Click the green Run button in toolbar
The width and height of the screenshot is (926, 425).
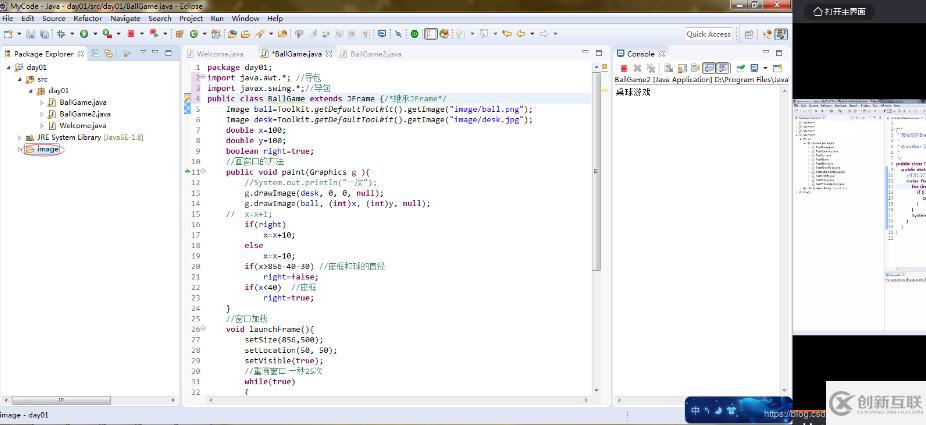click(84, 34)
